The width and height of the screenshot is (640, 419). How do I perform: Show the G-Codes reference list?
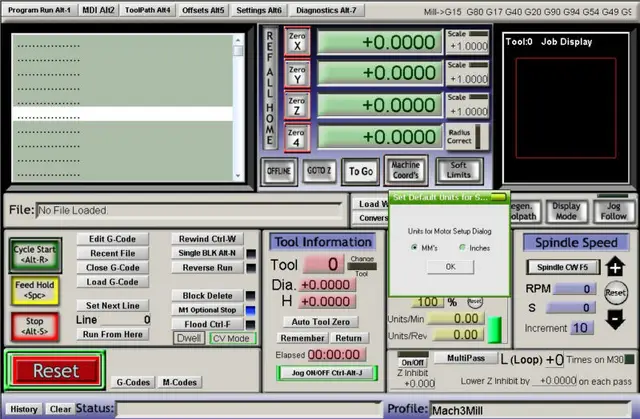click(133, 382)
